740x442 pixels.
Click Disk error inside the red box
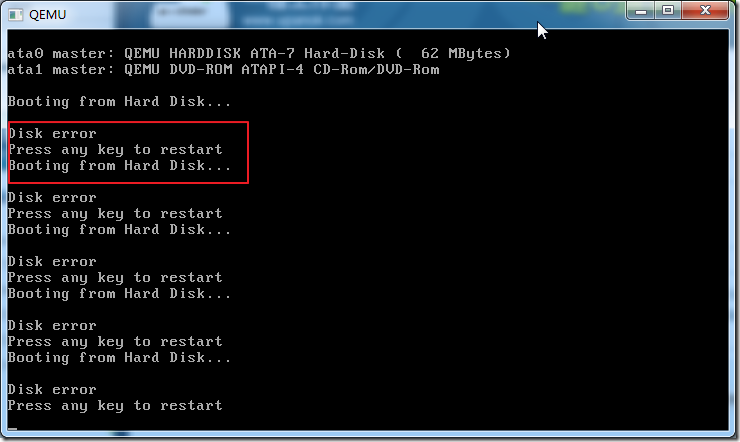[x=52, y=133]
